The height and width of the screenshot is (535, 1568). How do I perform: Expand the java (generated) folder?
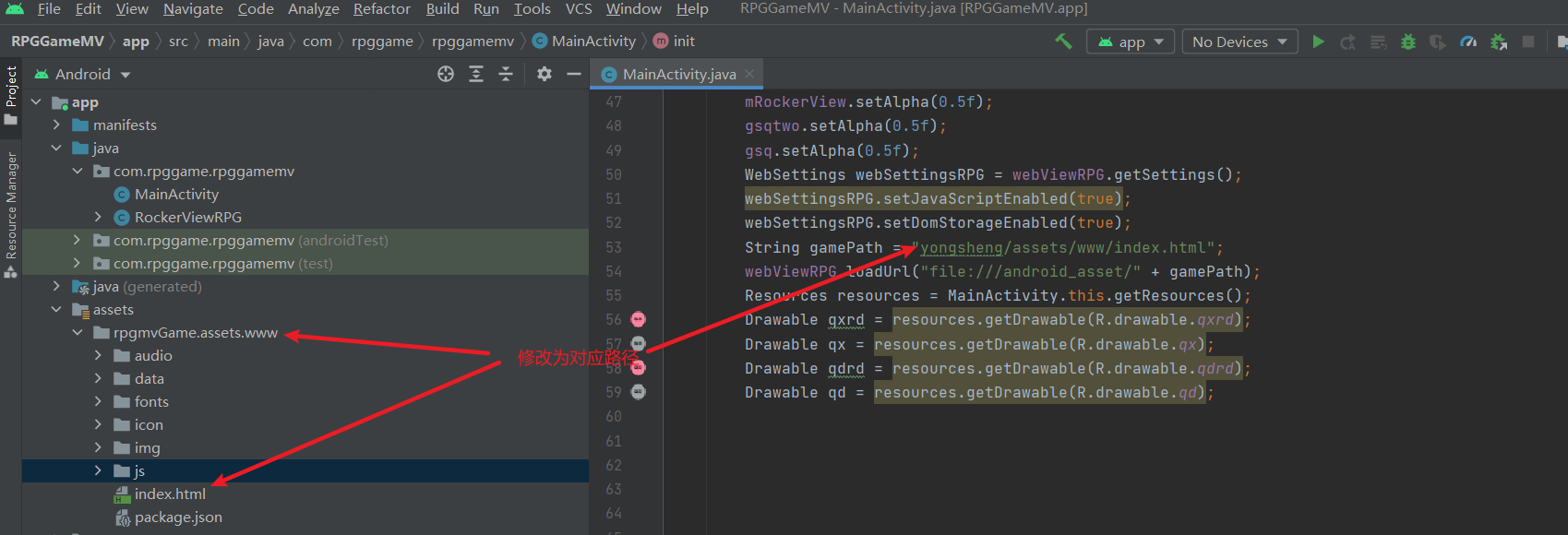coord(56,286)
